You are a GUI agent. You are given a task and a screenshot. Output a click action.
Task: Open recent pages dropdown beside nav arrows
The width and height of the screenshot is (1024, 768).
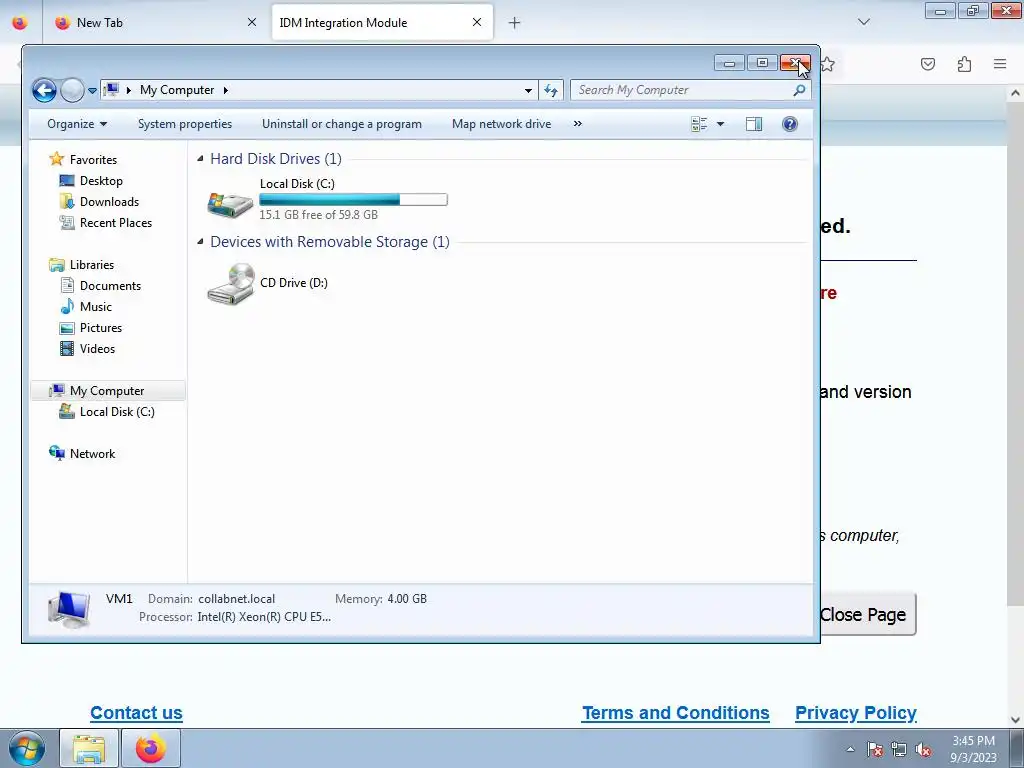(92, 91)
